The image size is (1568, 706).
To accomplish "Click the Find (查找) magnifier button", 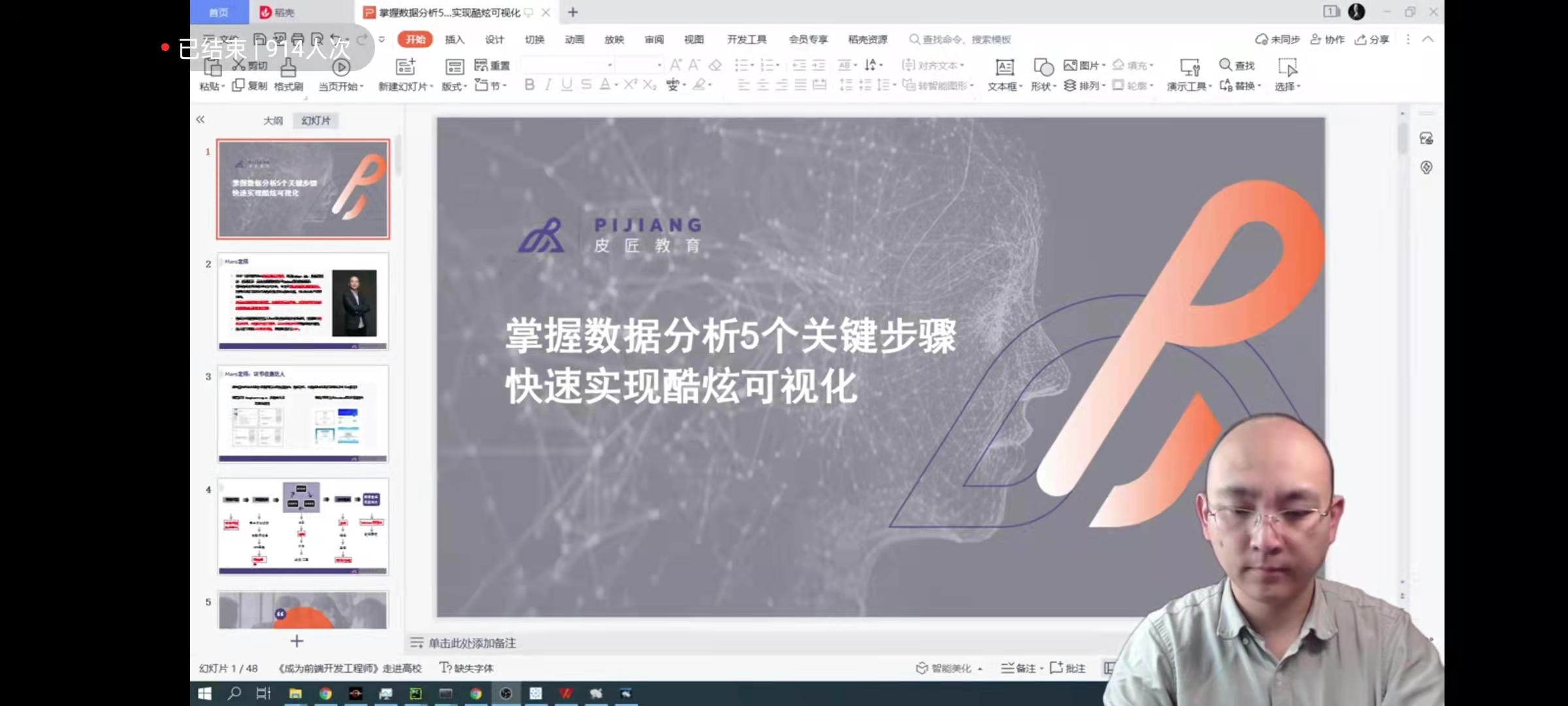I will pos(1237,65).
